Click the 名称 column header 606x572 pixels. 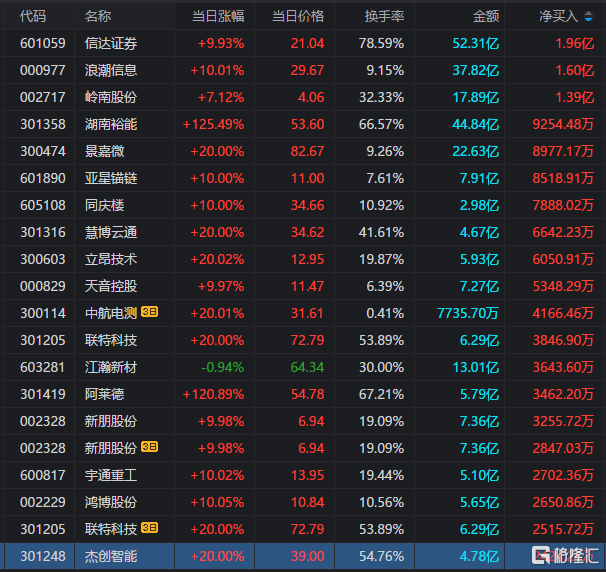coord(98,17)
